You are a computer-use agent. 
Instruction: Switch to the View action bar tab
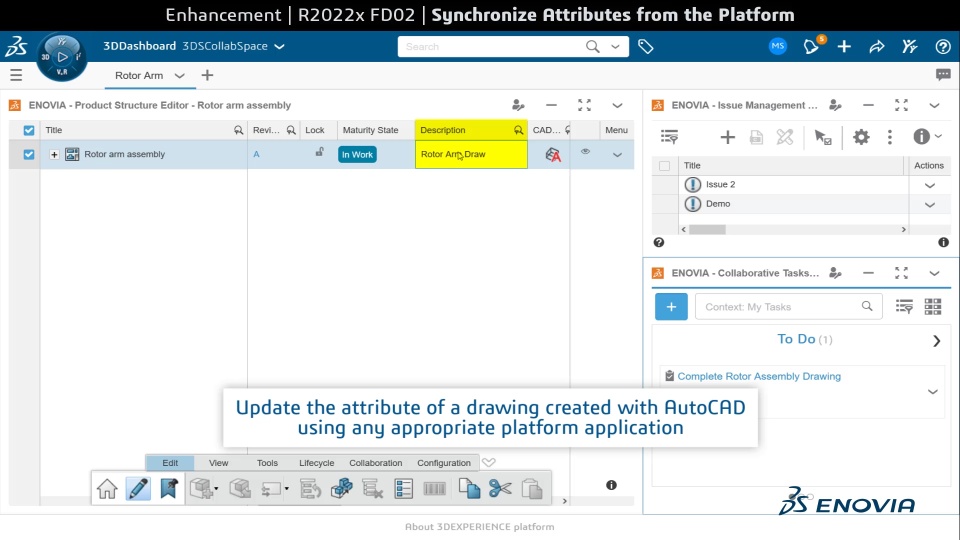point(219,463)
